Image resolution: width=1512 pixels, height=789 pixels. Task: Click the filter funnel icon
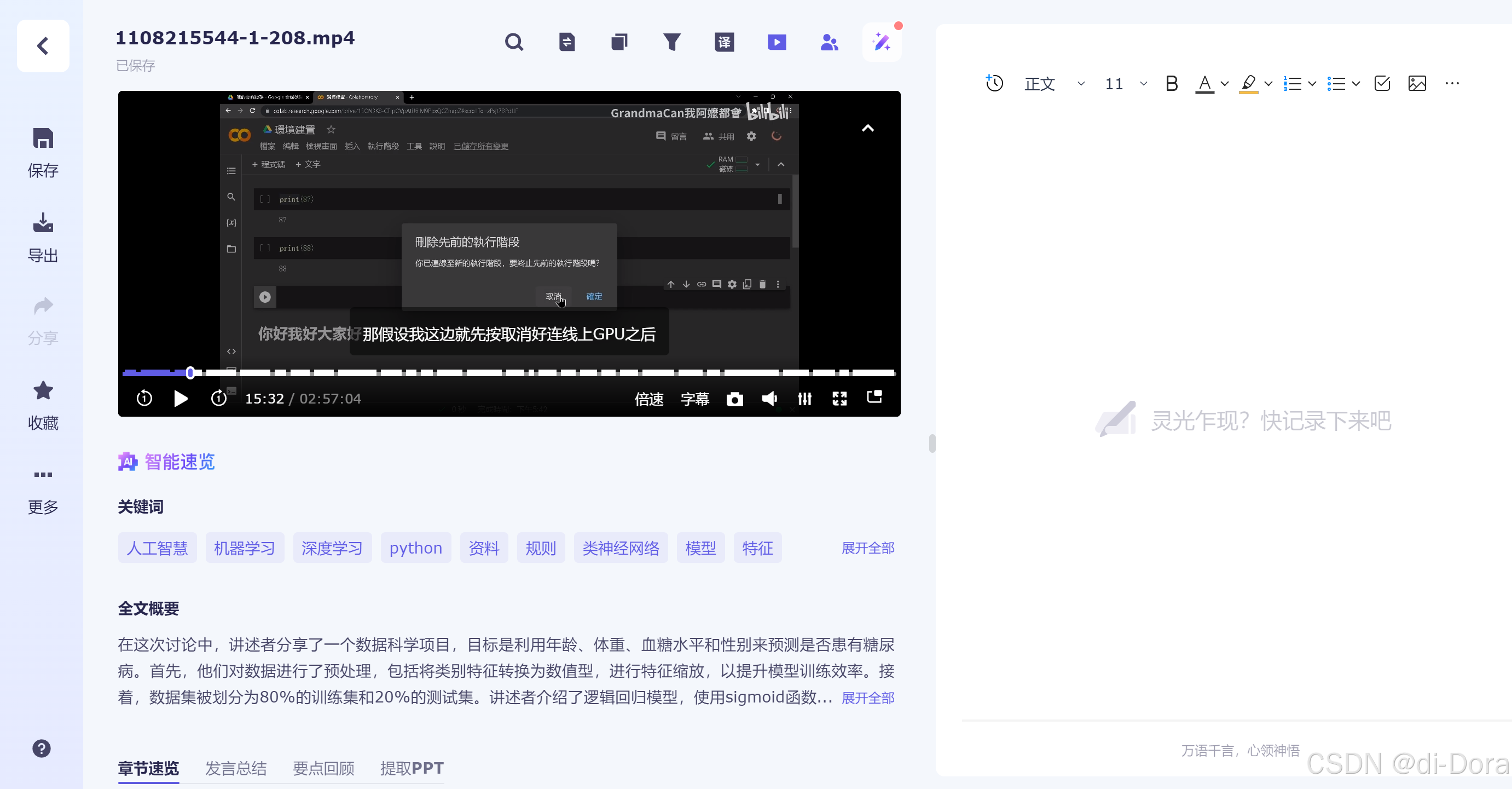[x=671, y=42]
